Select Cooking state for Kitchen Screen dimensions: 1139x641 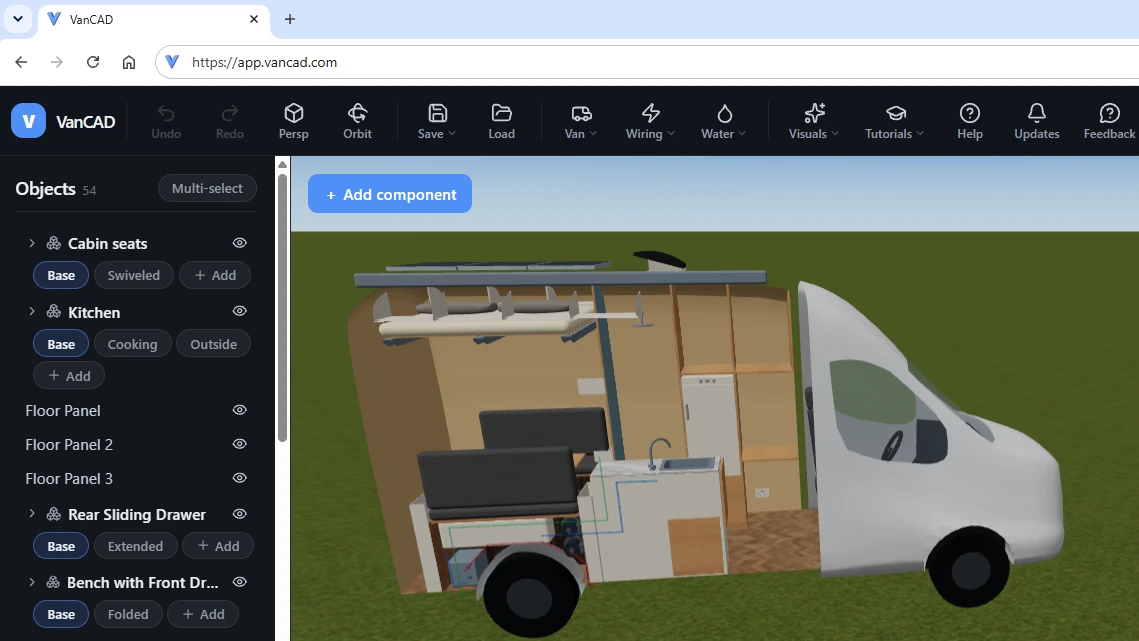[132, 344]
